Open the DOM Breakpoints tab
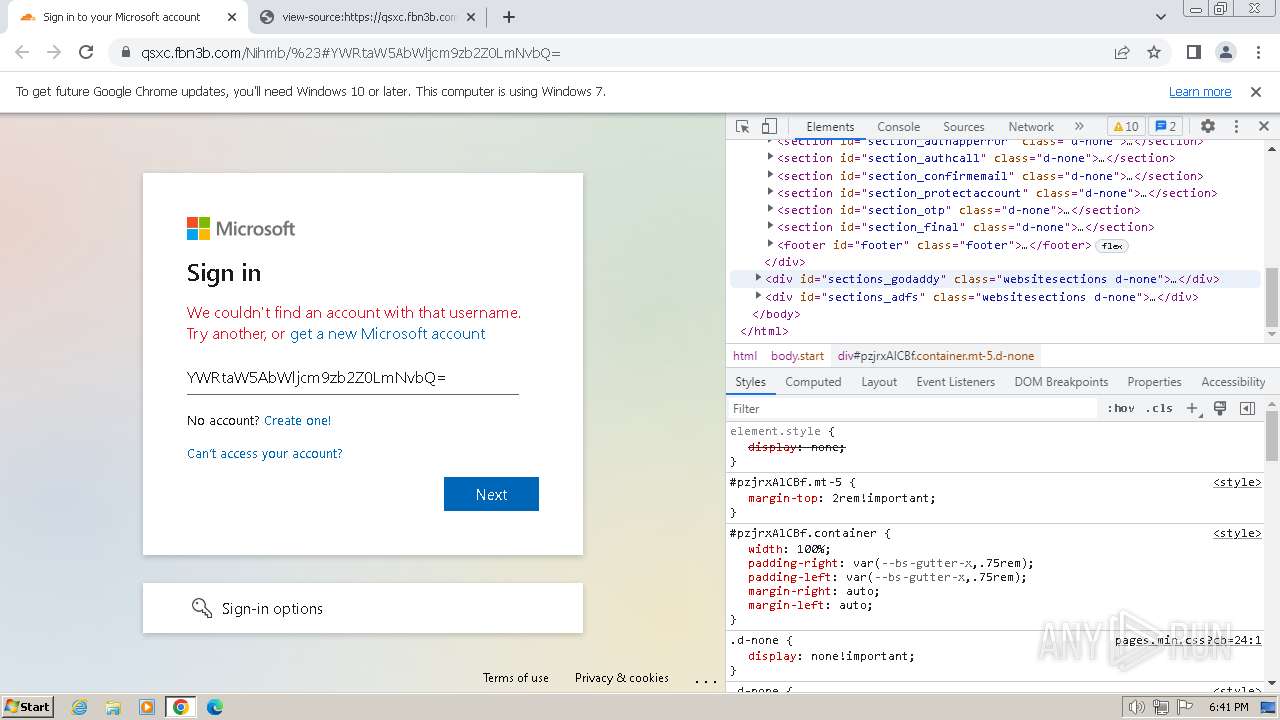1280x720 pixels. click(x=1061, y=382)
